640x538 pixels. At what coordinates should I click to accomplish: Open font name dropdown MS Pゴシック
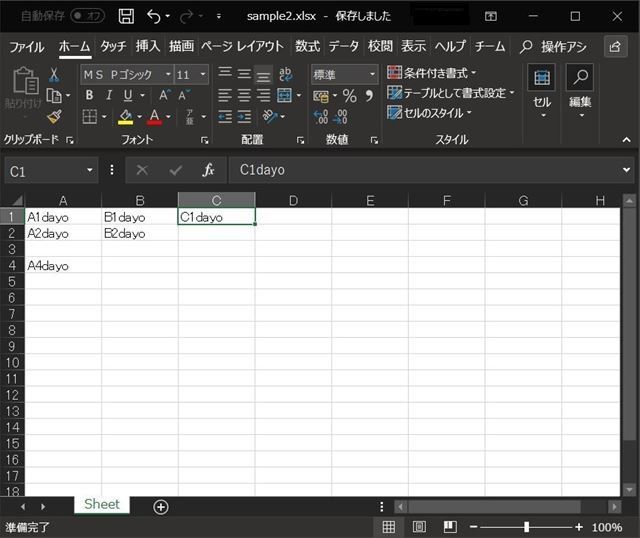click(168, 75)
